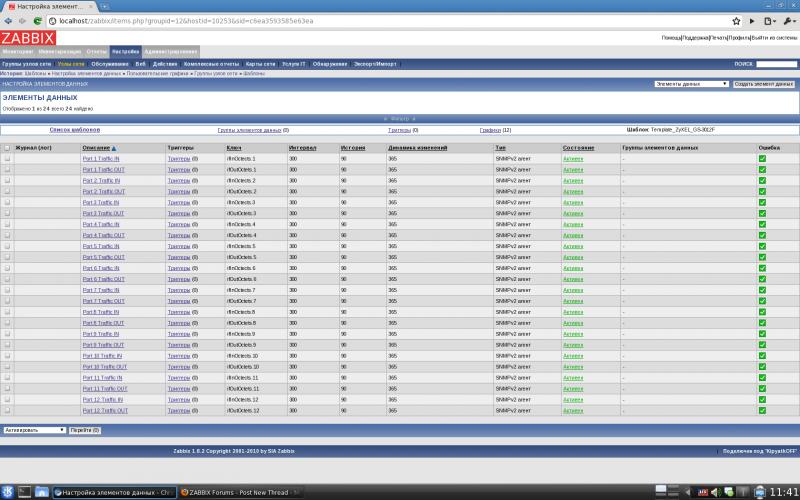The height and width of the screenshot is (500, 800).
Task: Click key cell ifOutOctets.10
Action: coord(243,367)
